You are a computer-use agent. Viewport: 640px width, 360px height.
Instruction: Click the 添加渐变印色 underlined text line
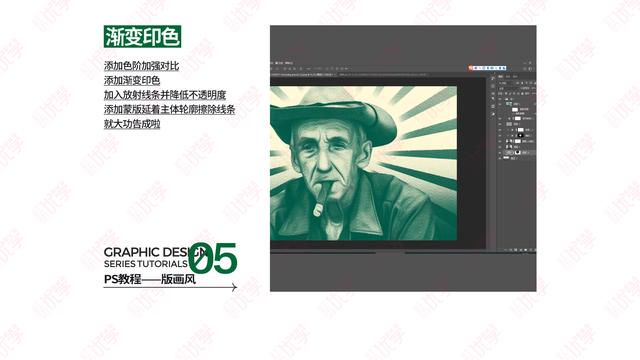point(132,80)
